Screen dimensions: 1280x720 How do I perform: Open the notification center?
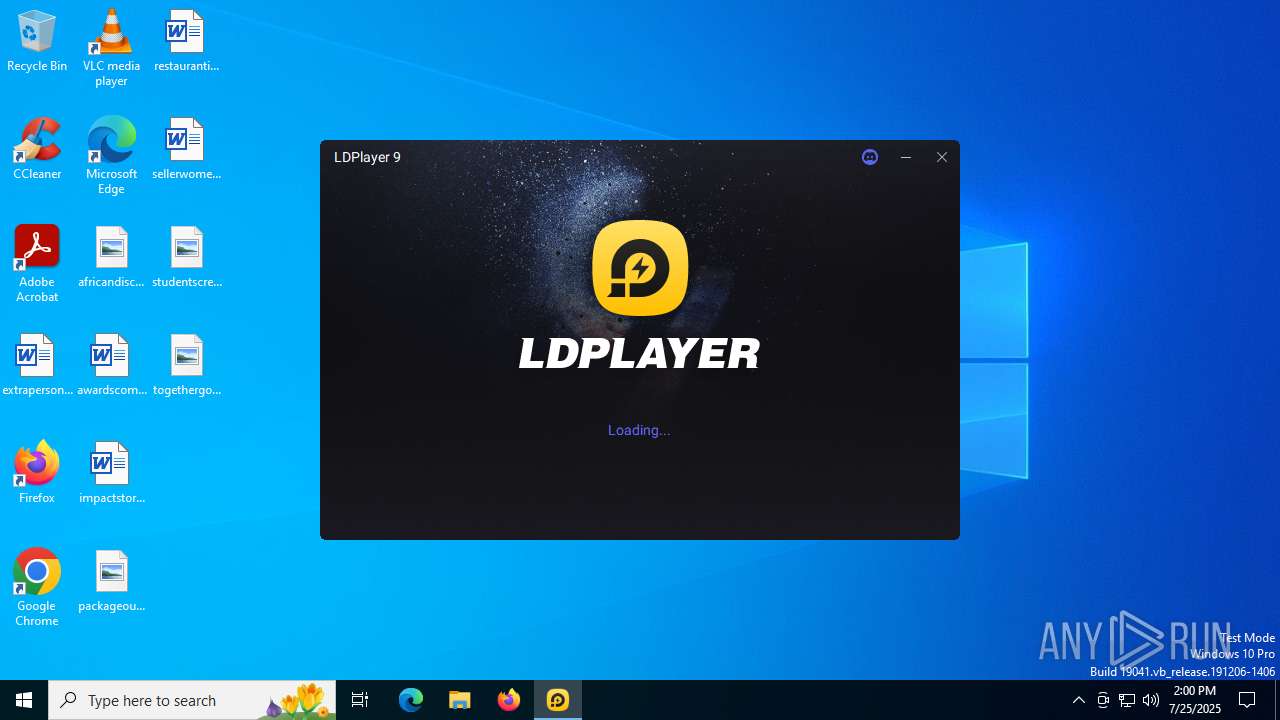(x=1247, y=700)
